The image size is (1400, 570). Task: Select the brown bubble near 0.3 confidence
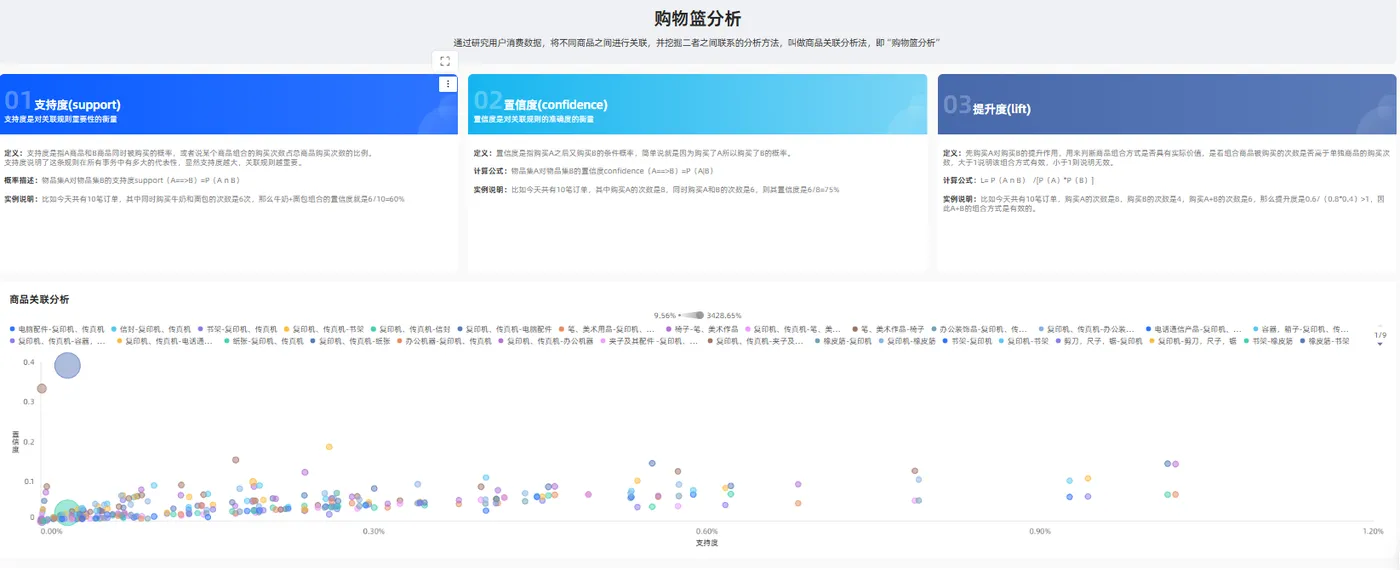[42, 388]
